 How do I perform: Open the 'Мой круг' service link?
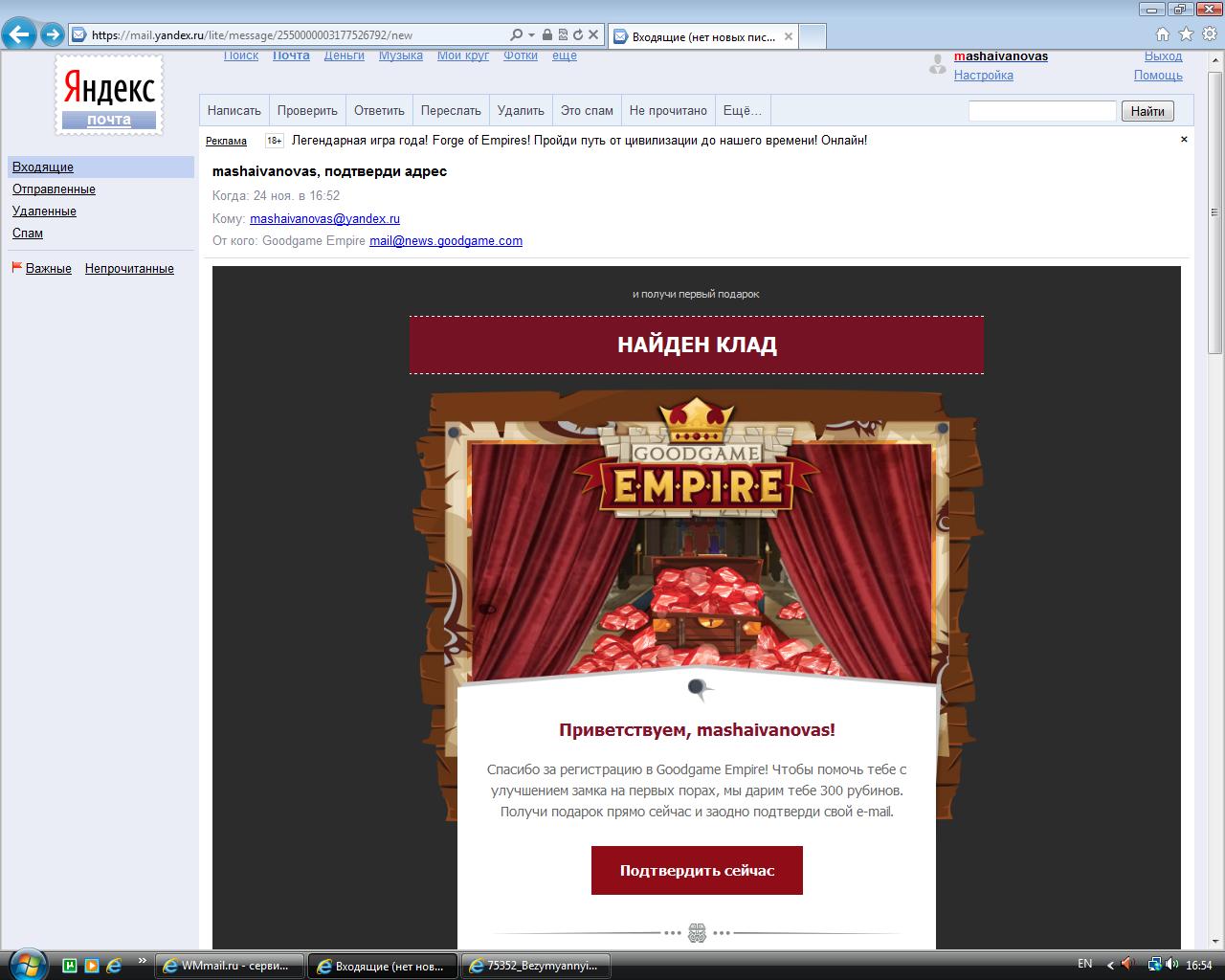tap(463, 56)
